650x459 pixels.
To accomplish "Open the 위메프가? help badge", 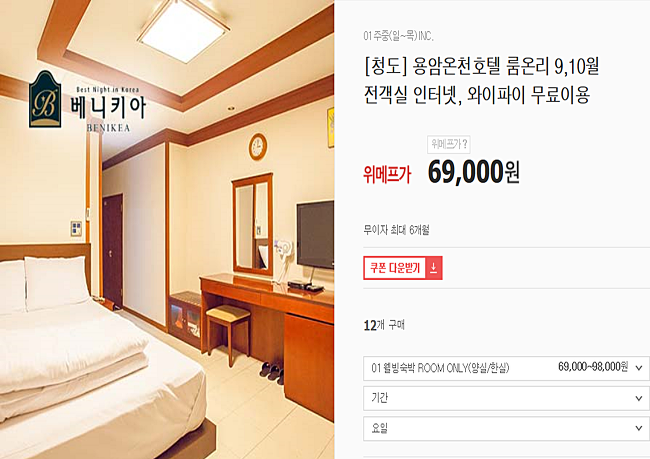I will click(x=449, y=144).
